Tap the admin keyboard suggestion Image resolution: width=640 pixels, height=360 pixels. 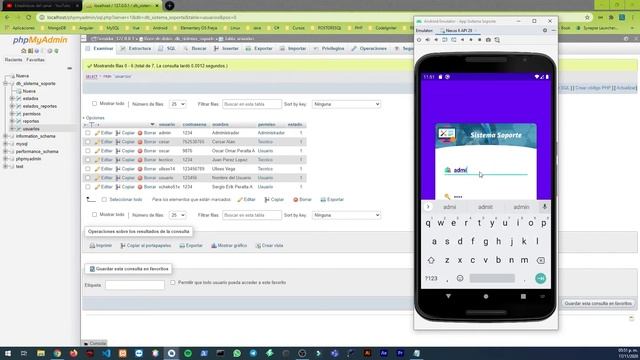coord(521,207)
